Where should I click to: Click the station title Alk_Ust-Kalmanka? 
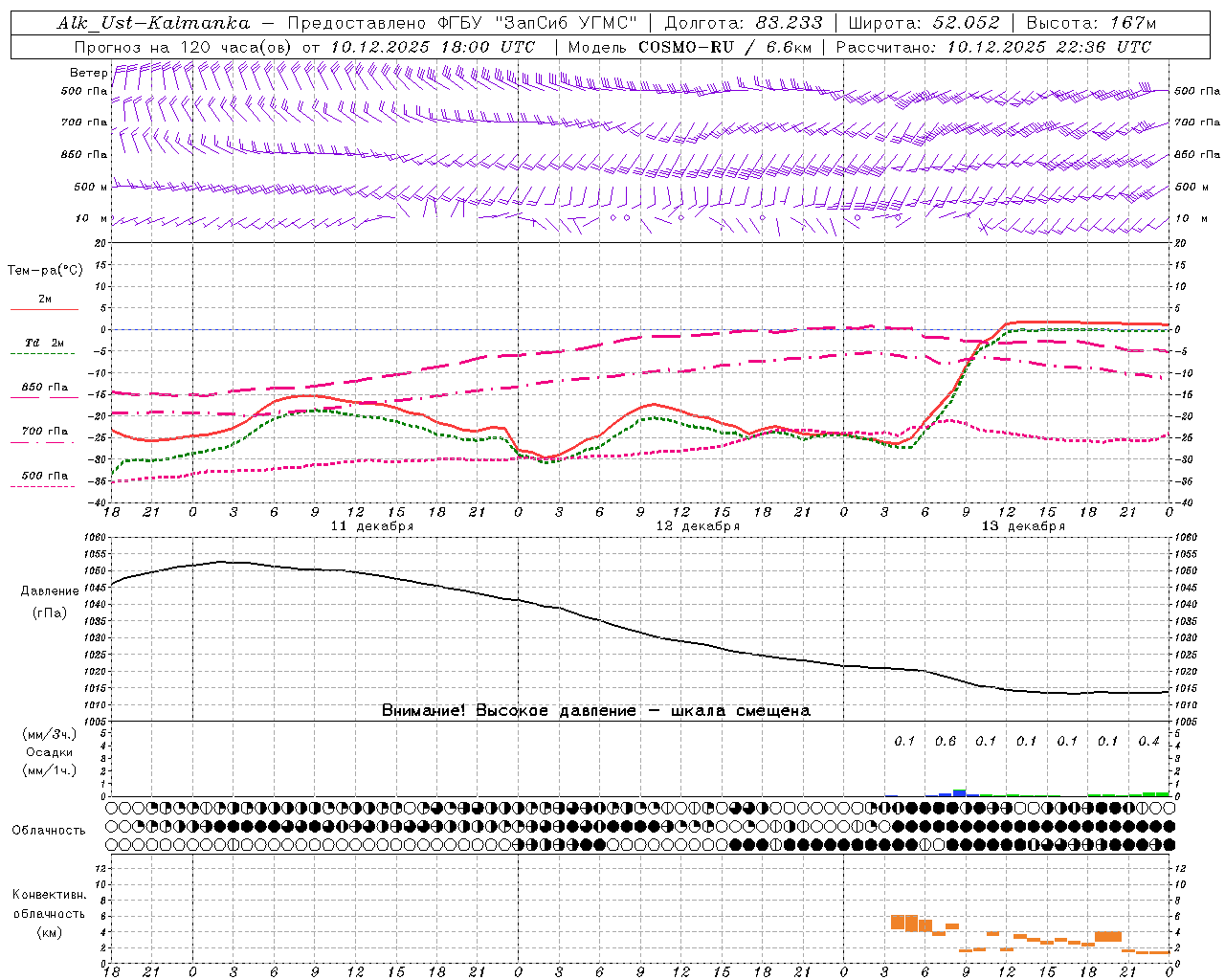coord(153,23)
